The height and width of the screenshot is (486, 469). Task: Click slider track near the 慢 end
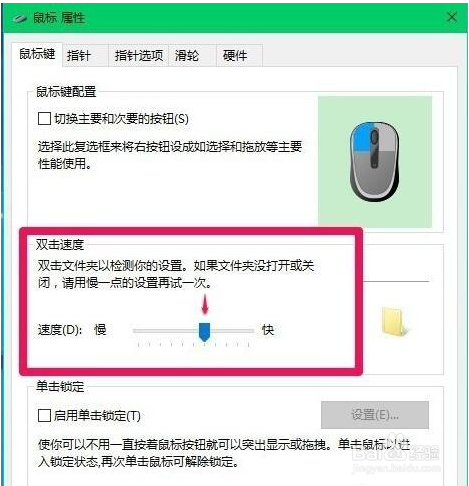[143, 331]
